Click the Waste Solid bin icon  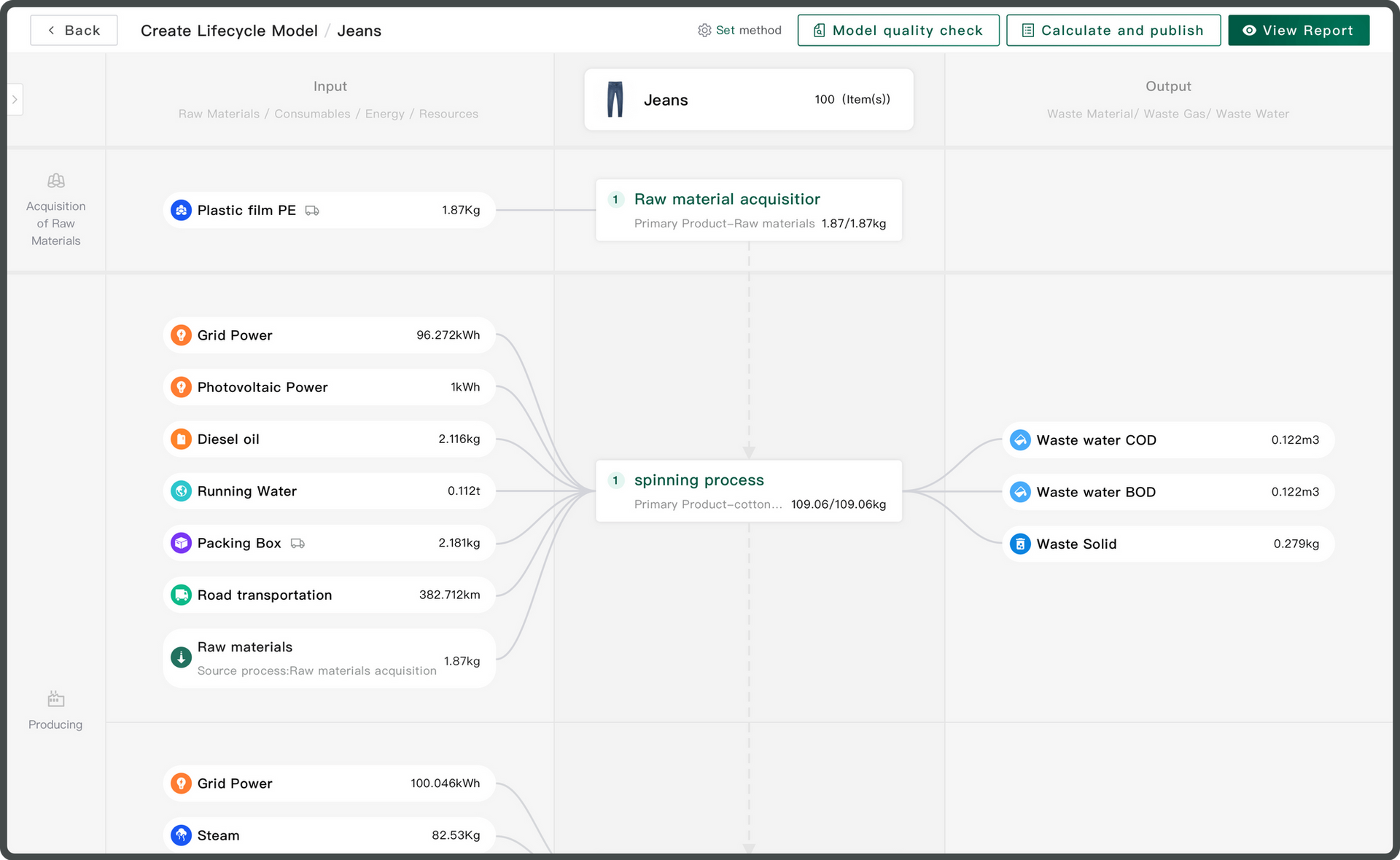click(1020, 544)
